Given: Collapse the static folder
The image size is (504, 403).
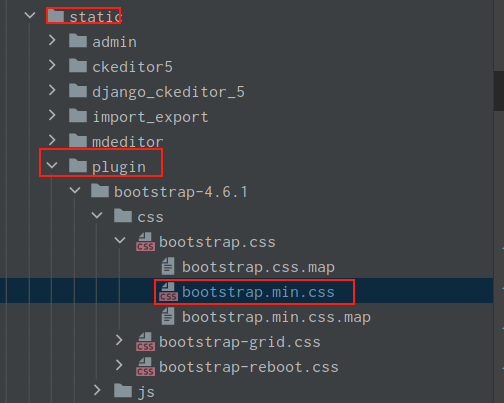Looking at the screenshot, I should pyautogui.click(x=30, y=15).
